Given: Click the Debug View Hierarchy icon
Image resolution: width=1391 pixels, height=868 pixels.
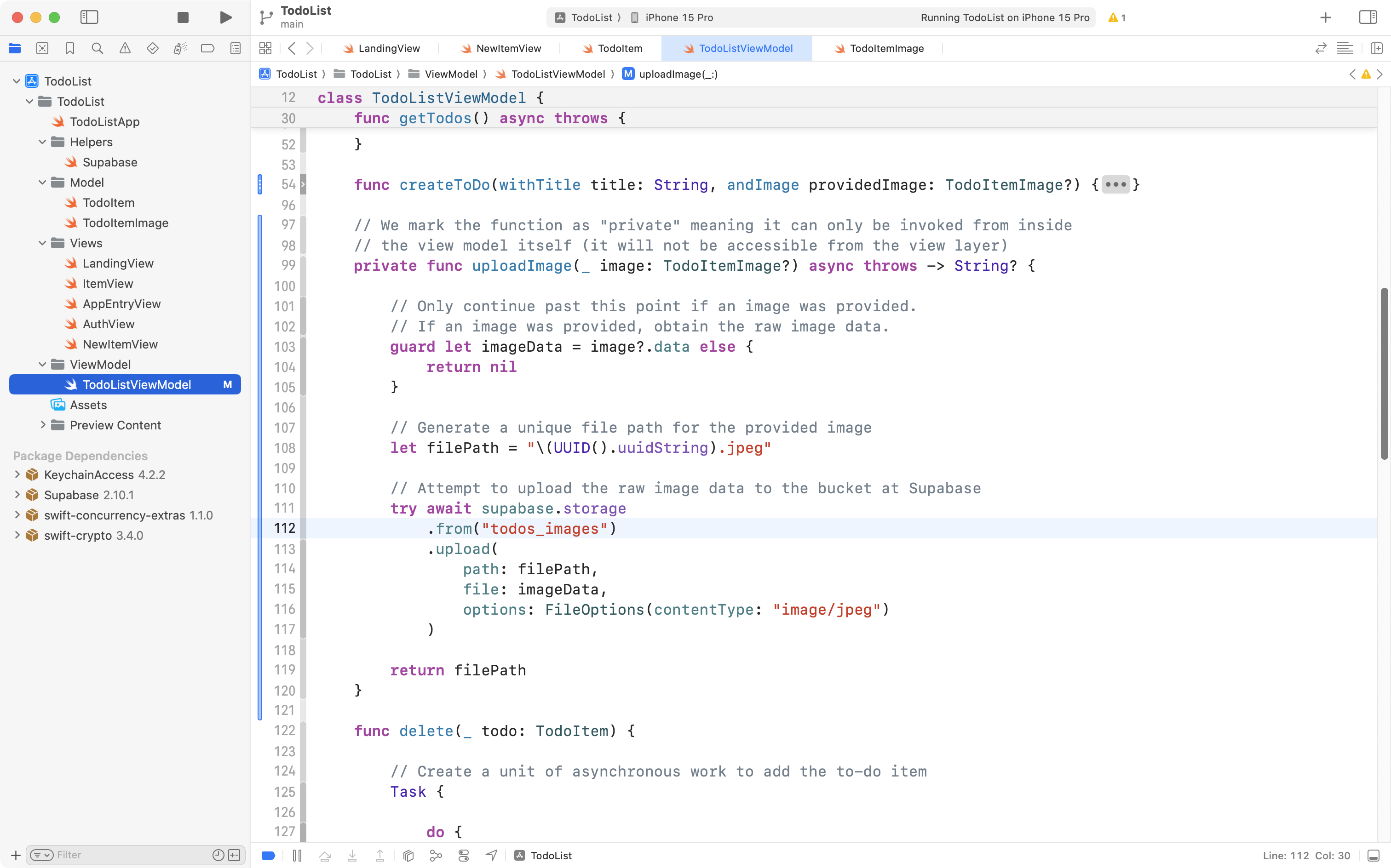Looking at the screenshot, I should tap(408, 855).
